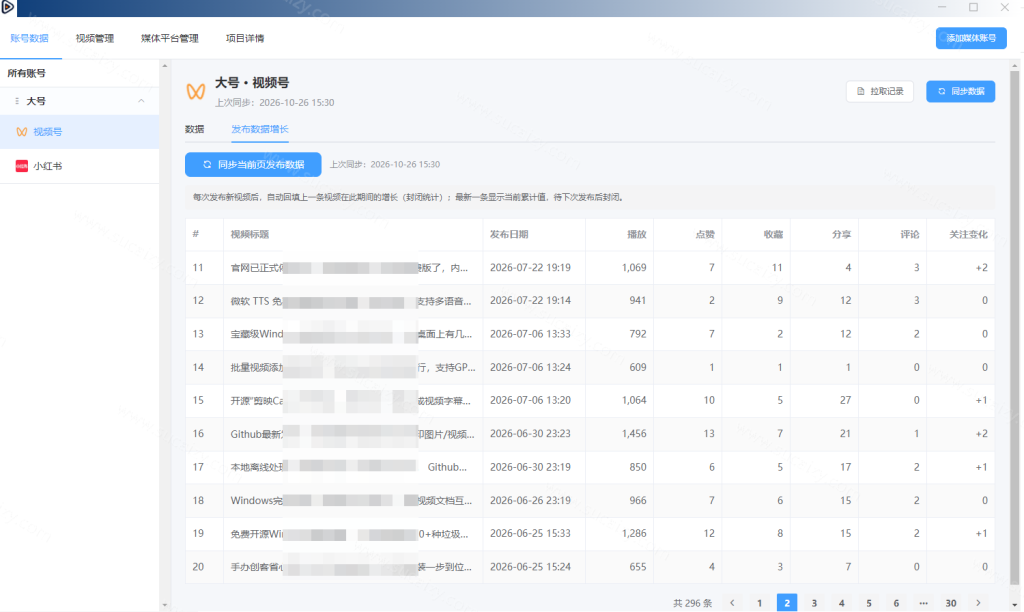
Task: Click 所有账号 sidebar heading
Action: 27,74
